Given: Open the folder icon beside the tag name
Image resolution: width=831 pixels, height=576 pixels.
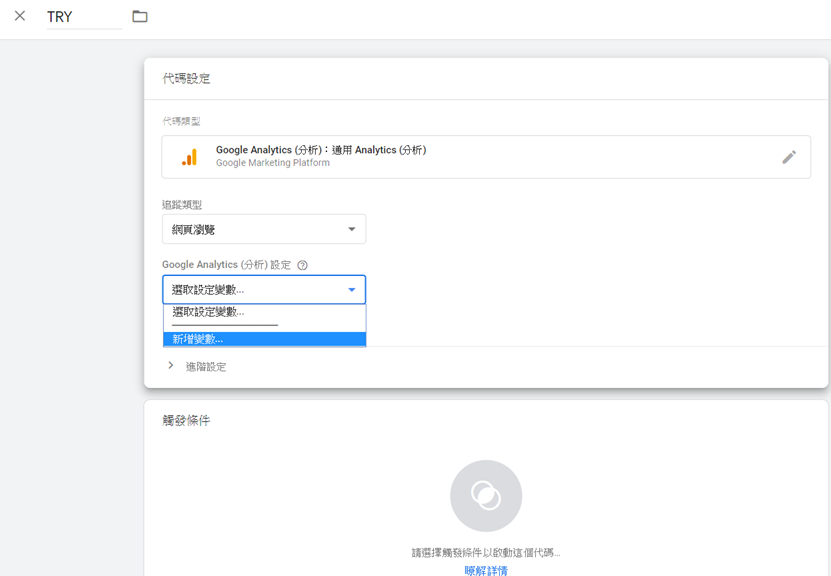Looking at the screenshot, I should point(140,16).
